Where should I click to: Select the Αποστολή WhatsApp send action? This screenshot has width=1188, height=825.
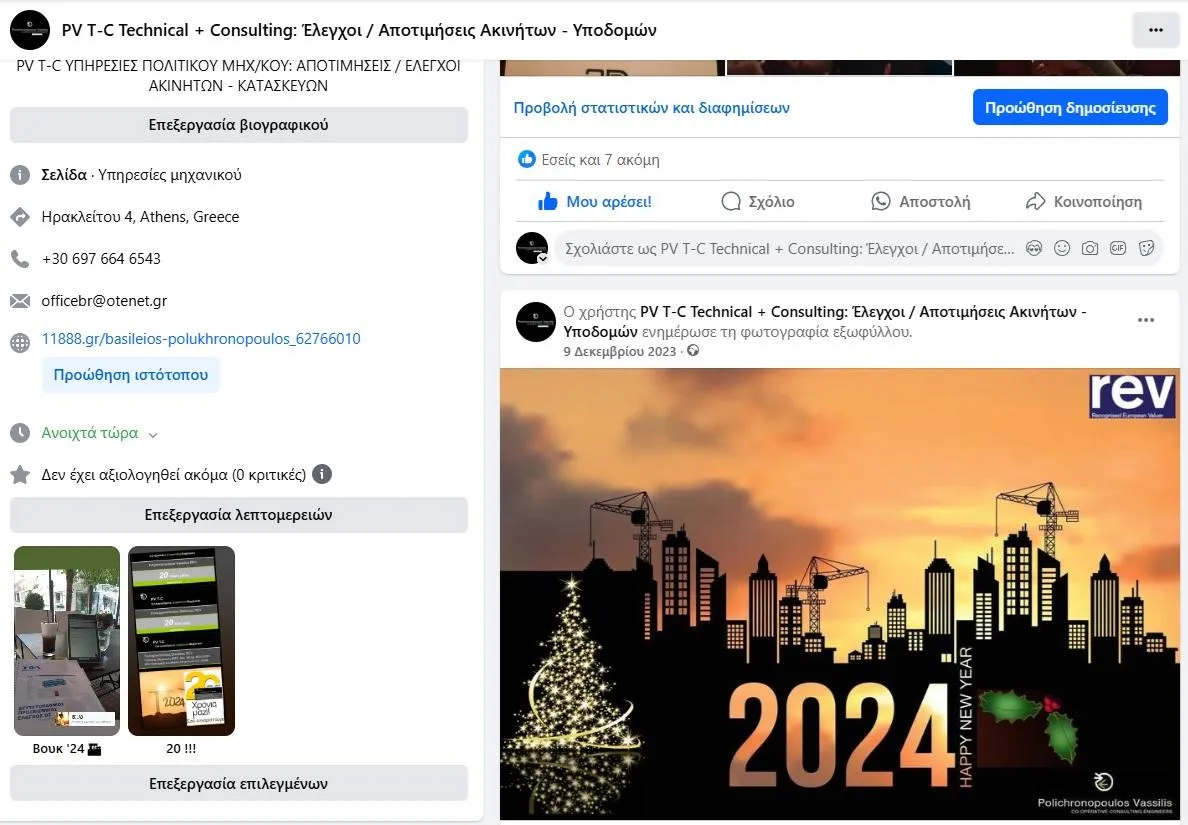pos(921,202)
